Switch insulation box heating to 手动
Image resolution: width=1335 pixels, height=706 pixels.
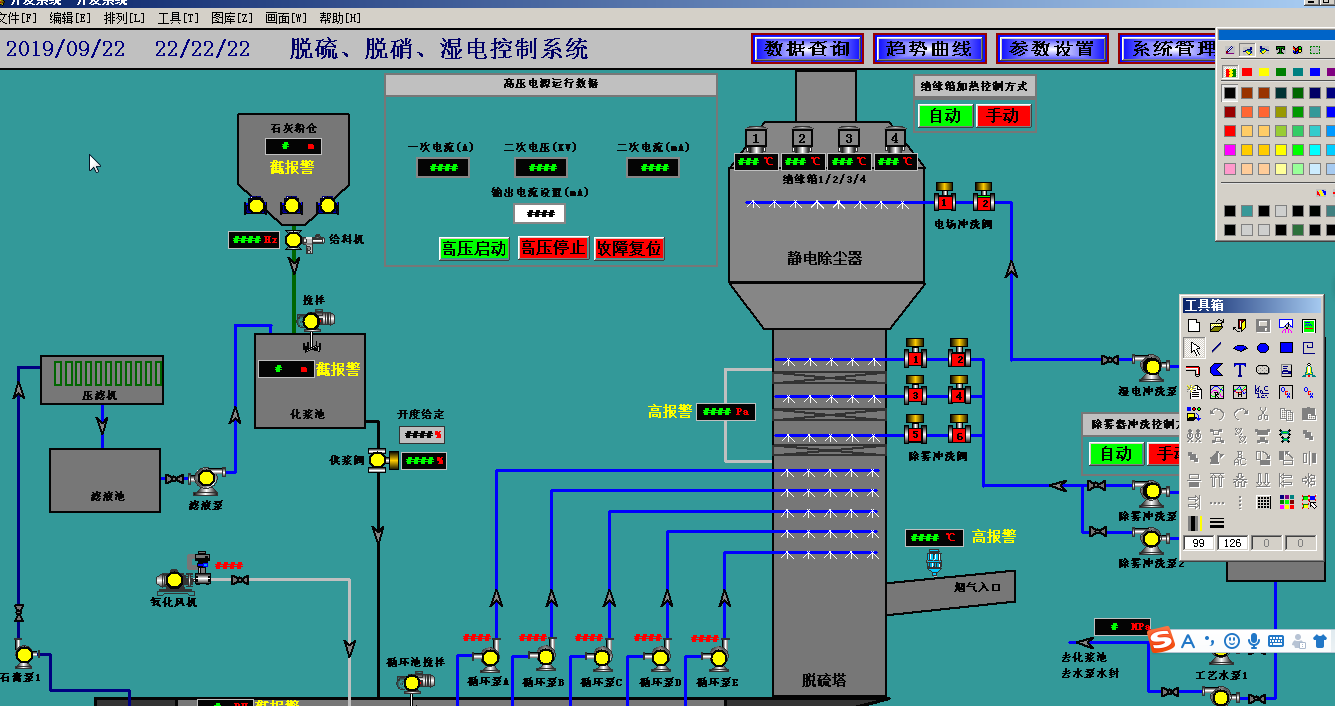(x=1002, y=116)
